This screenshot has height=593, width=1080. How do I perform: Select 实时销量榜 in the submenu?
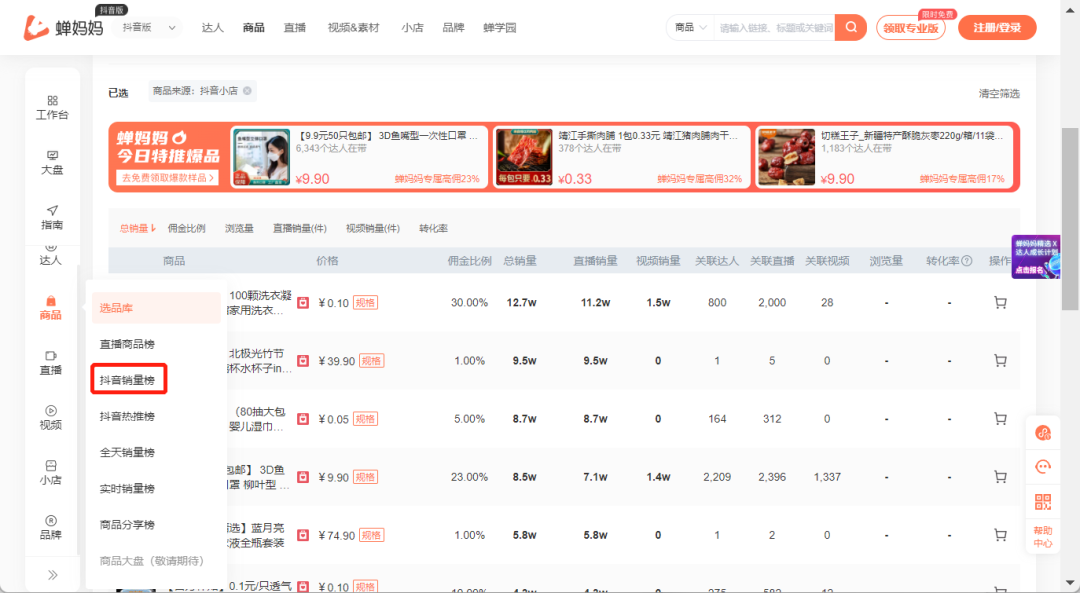pyautogui.click(x=127, y=488)
